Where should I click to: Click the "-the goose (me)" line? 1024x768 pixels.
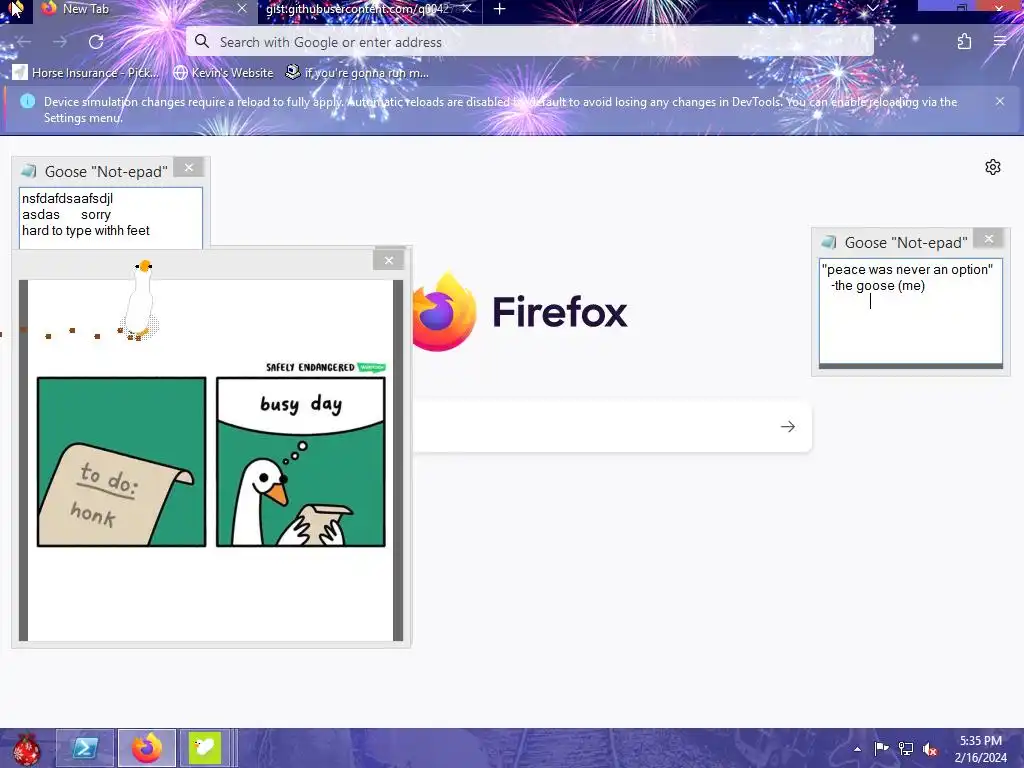[878, 285]
